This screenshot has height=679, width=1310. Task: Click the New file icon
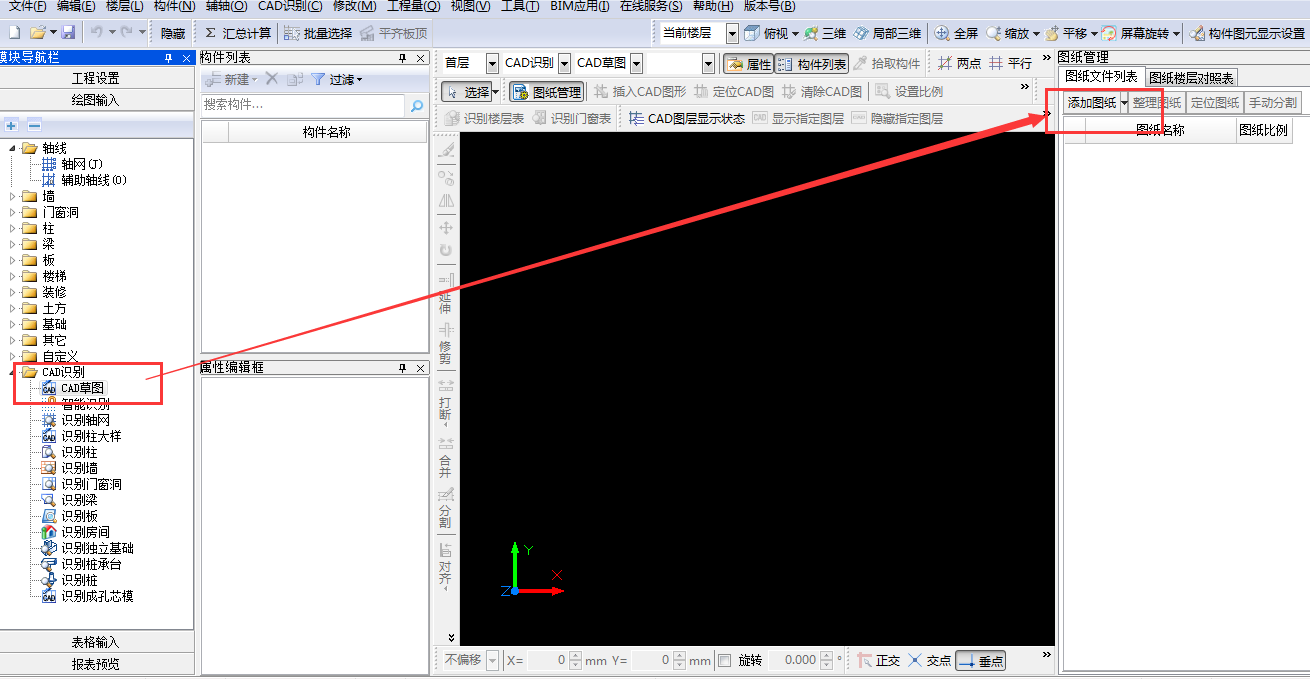click(x=14, y=33)
